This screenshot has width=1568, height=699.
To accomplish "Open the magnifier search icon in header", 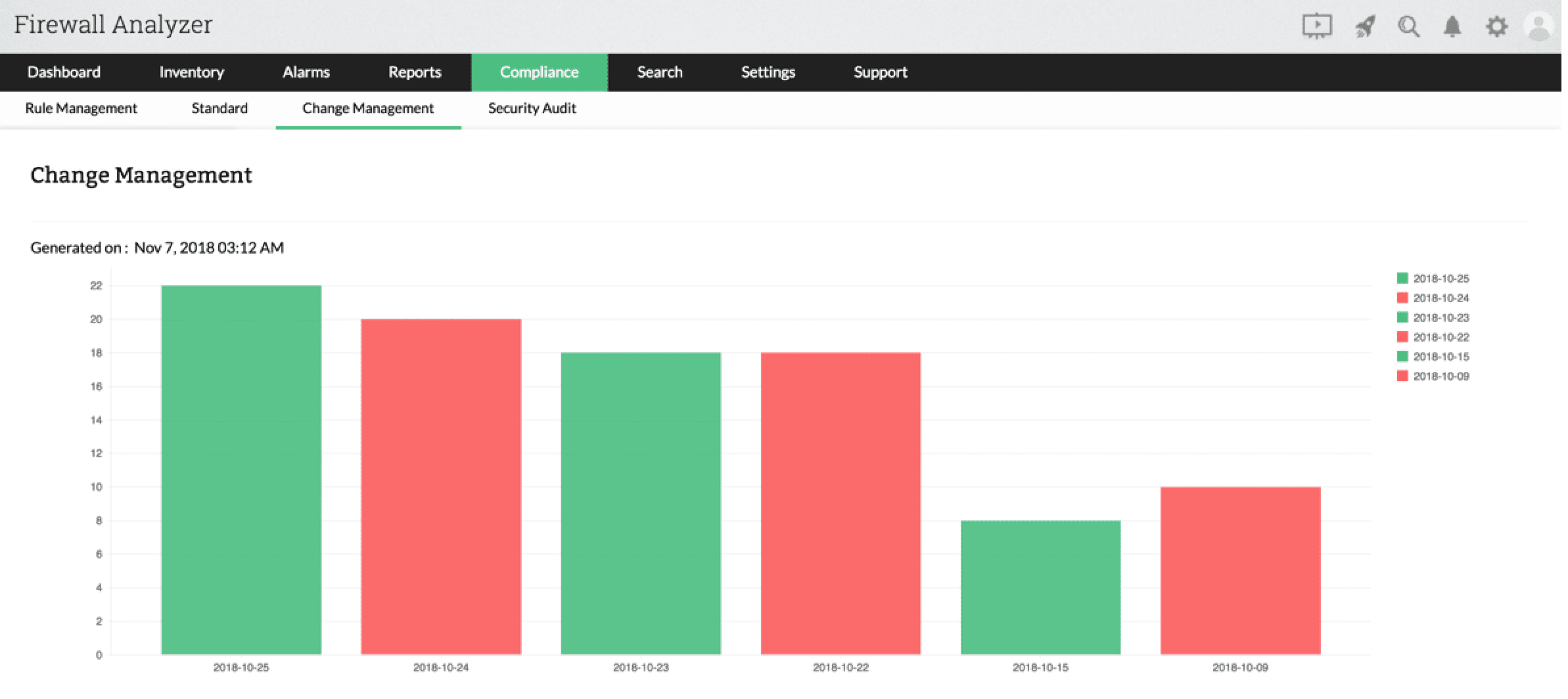I will coord(1408,26).
